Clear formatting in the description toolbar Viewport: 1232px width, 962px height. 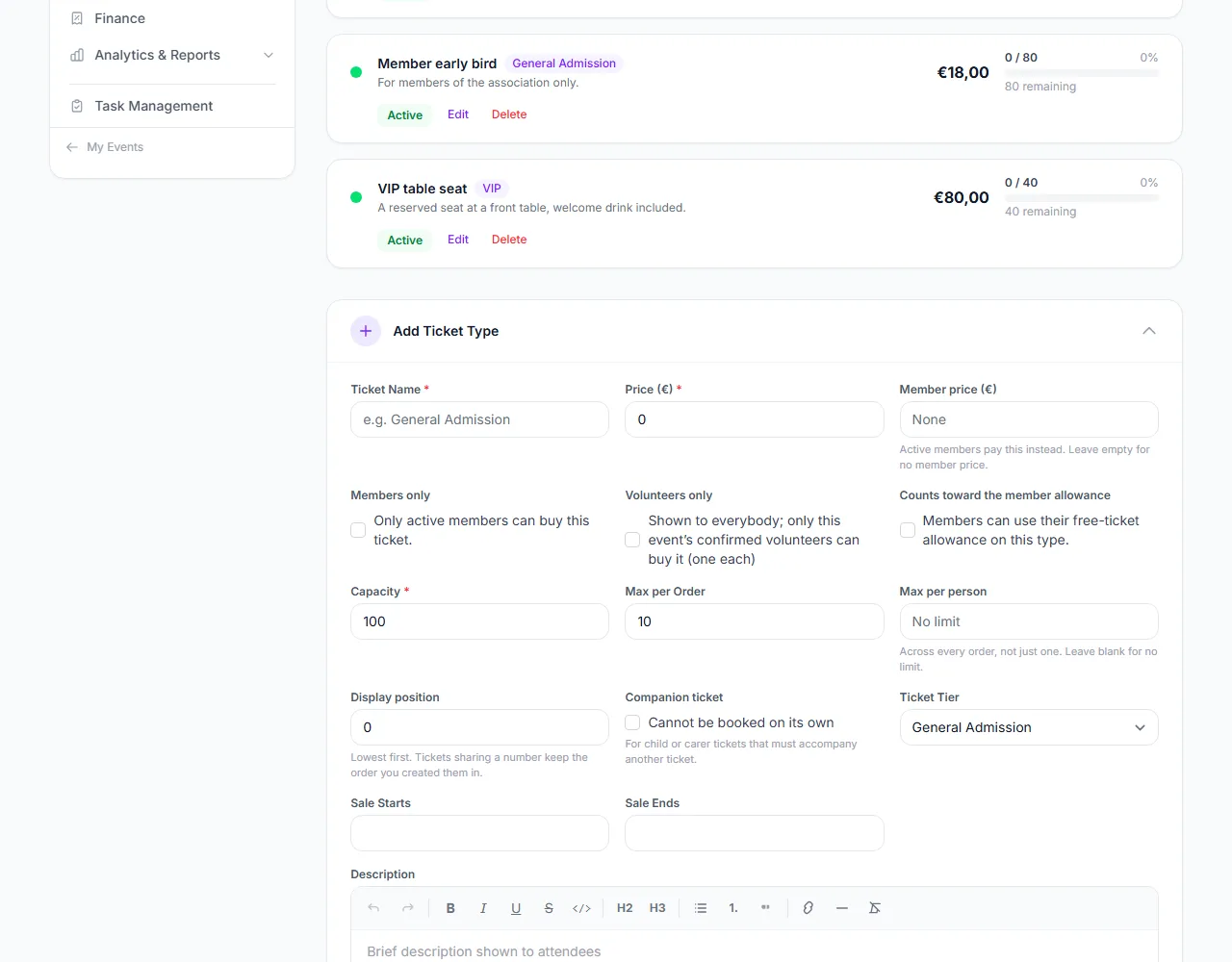pyautogui.click(x=875, y=908)
